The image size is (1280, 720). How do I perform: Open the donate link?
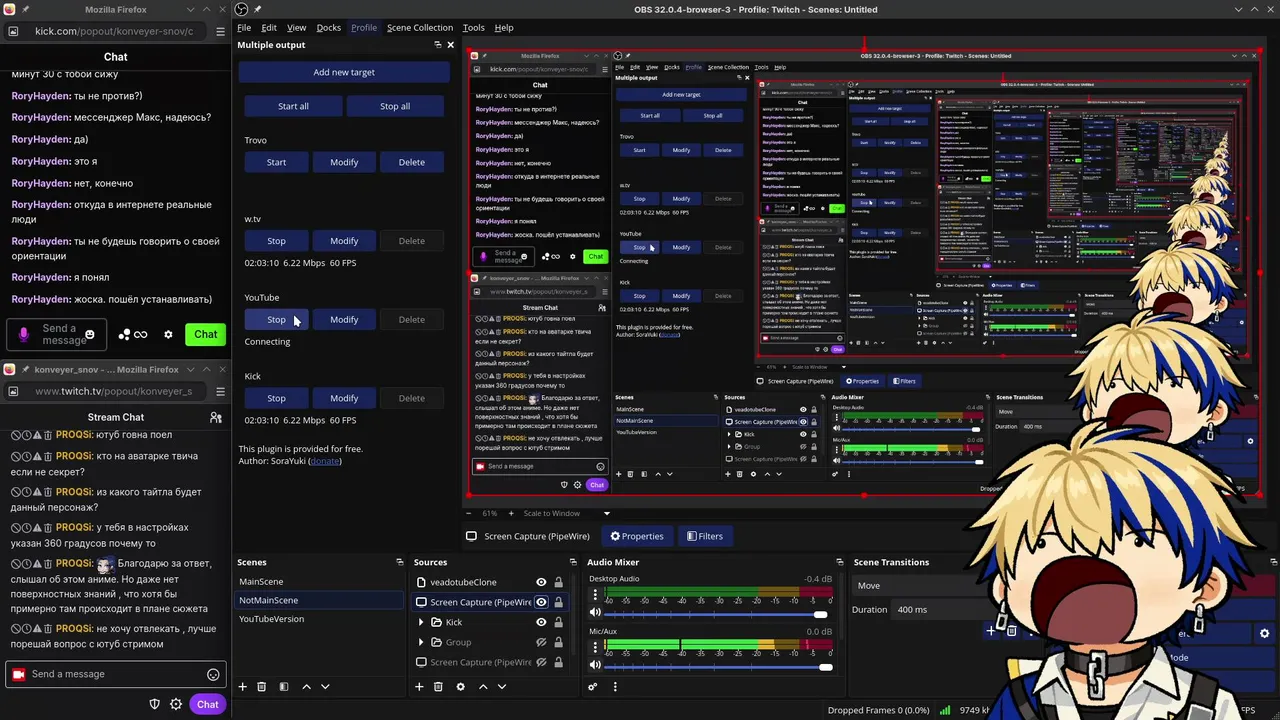pyautogui.click(x=325, y=461)
